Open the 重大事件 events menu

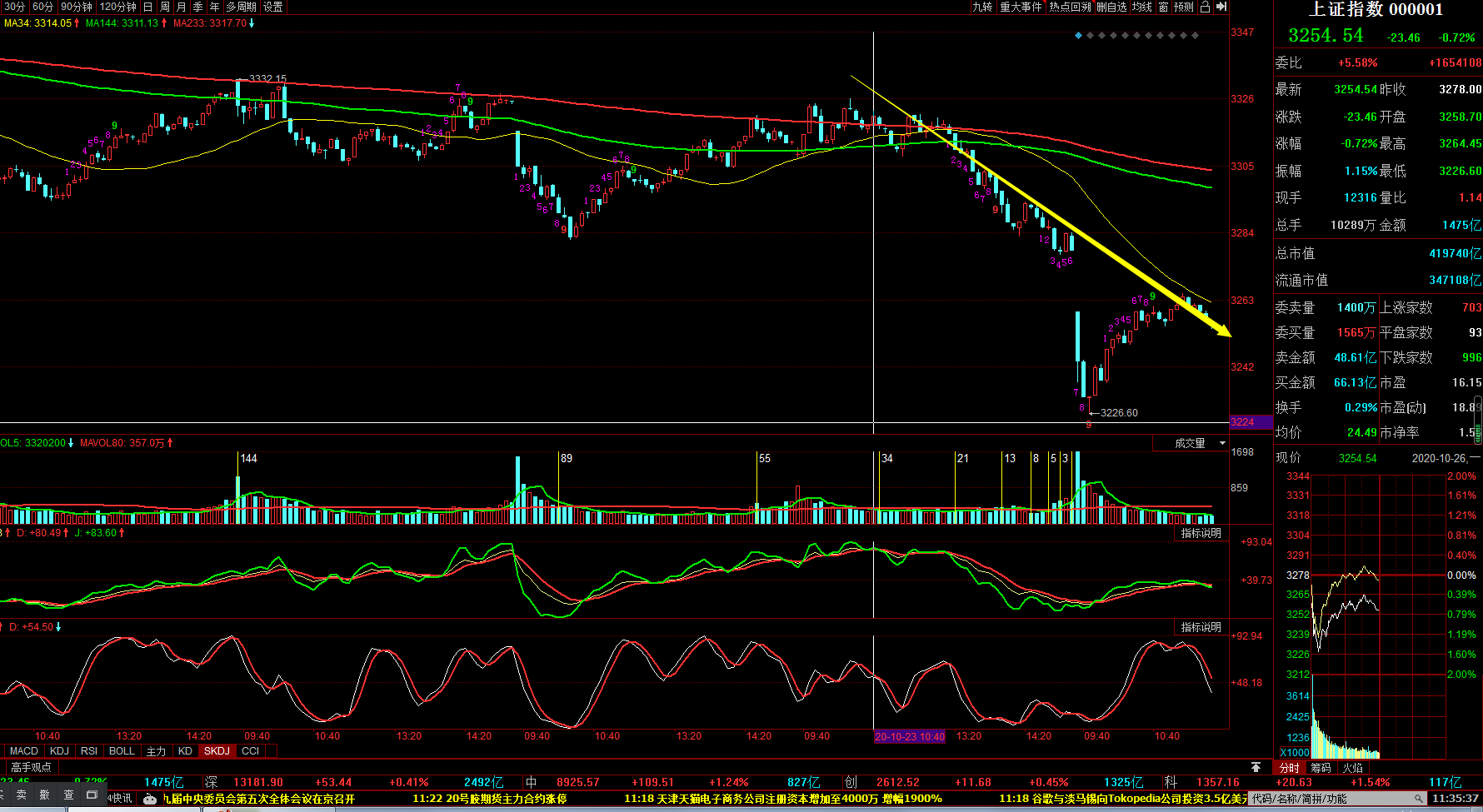click(x=1021, y=7)
